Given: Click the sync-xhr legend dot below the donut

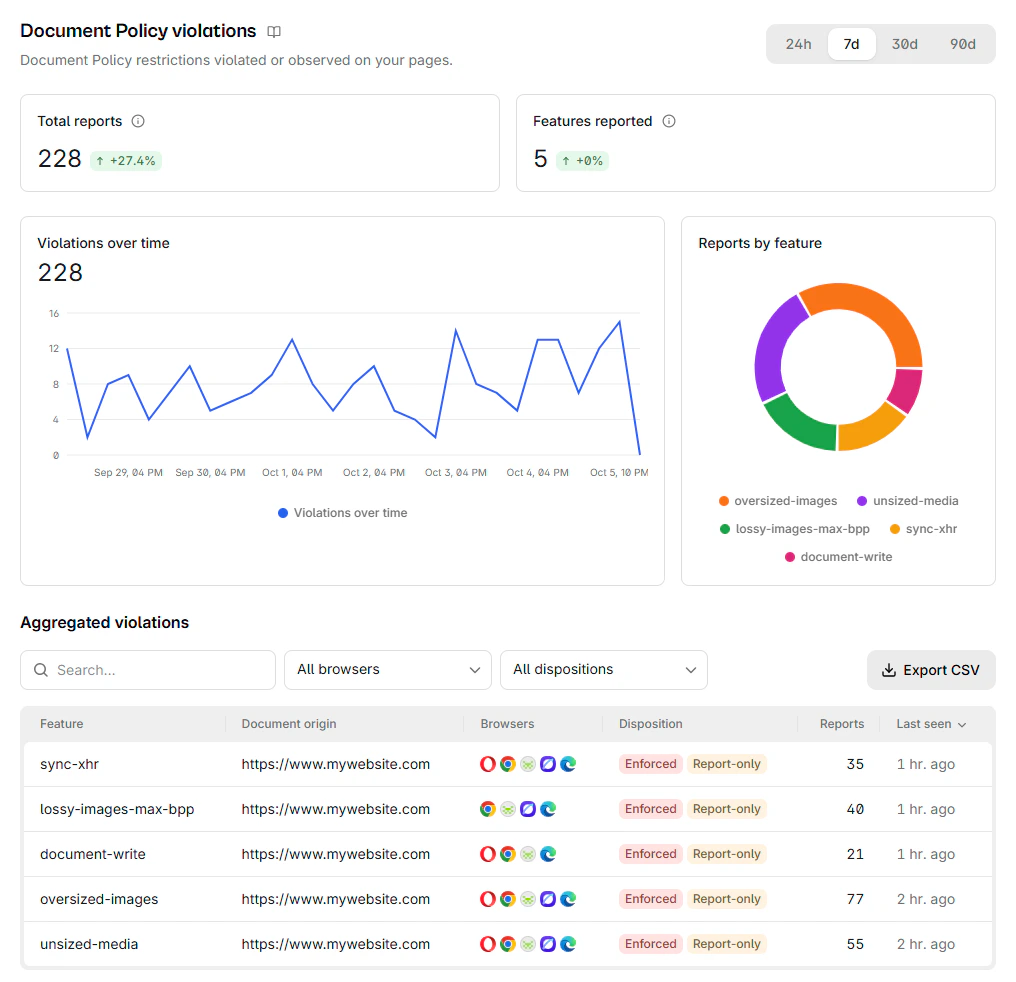Looking at the screenshot, I should tap(895, 529).
